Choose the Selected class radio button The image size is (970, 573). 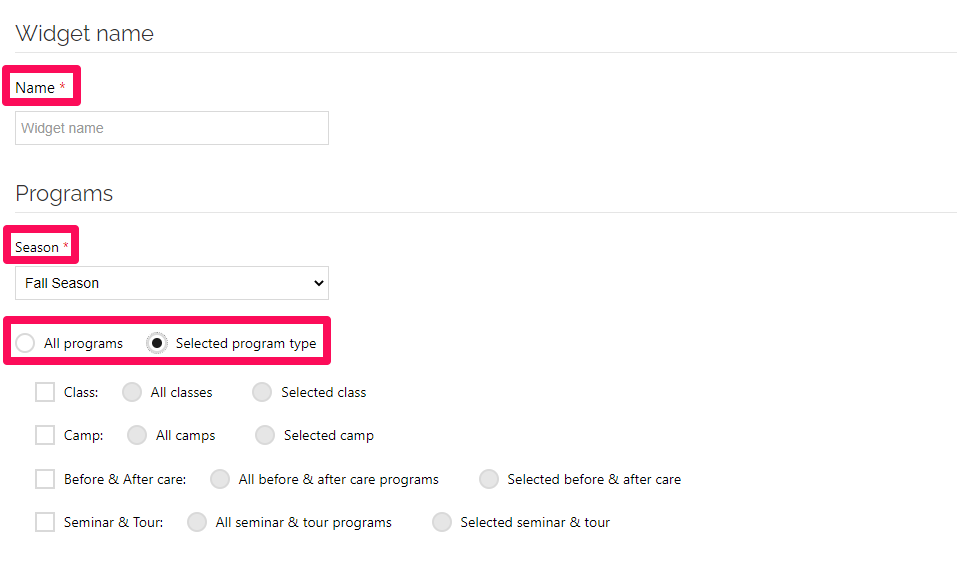coord(262,392)
